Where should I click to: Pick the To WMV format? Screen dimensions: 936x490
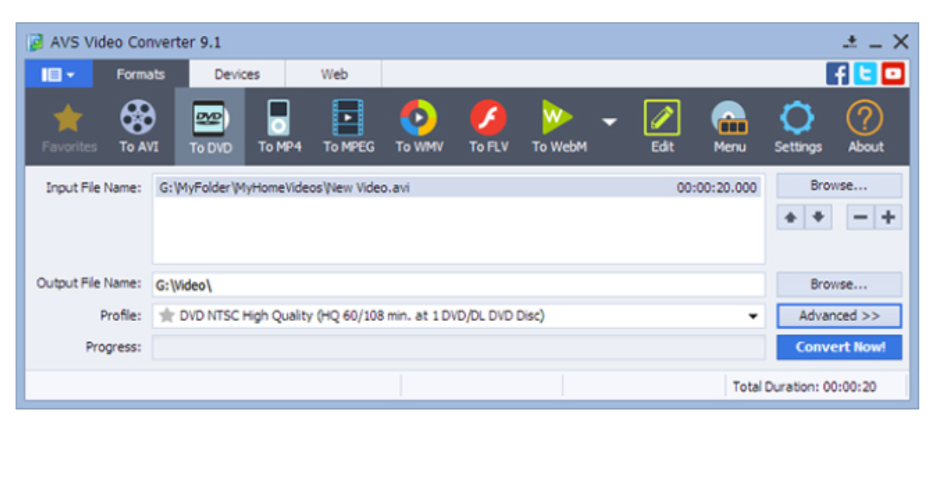[x=419, y=127]
